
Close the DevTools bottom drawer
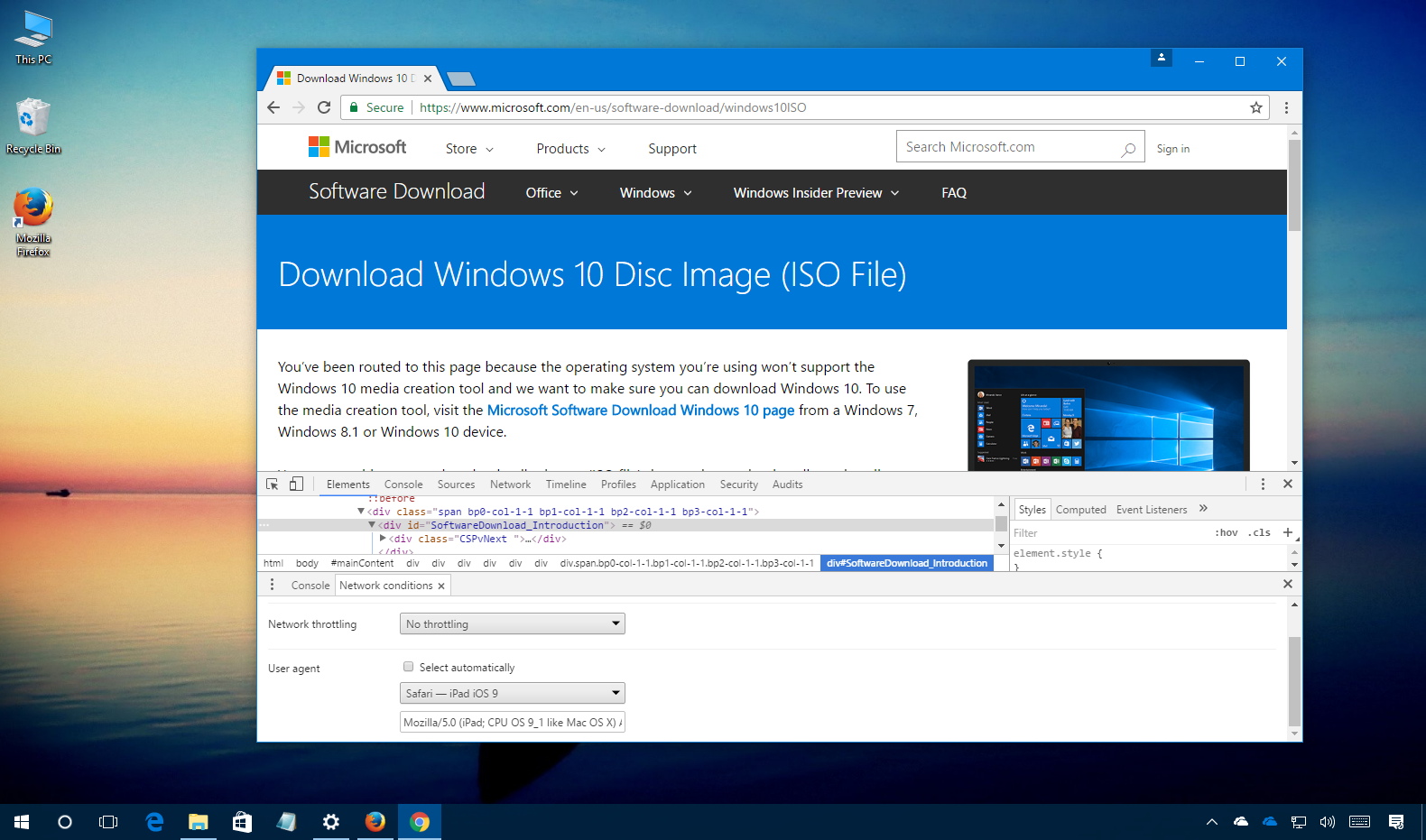tap(1288, 585)
